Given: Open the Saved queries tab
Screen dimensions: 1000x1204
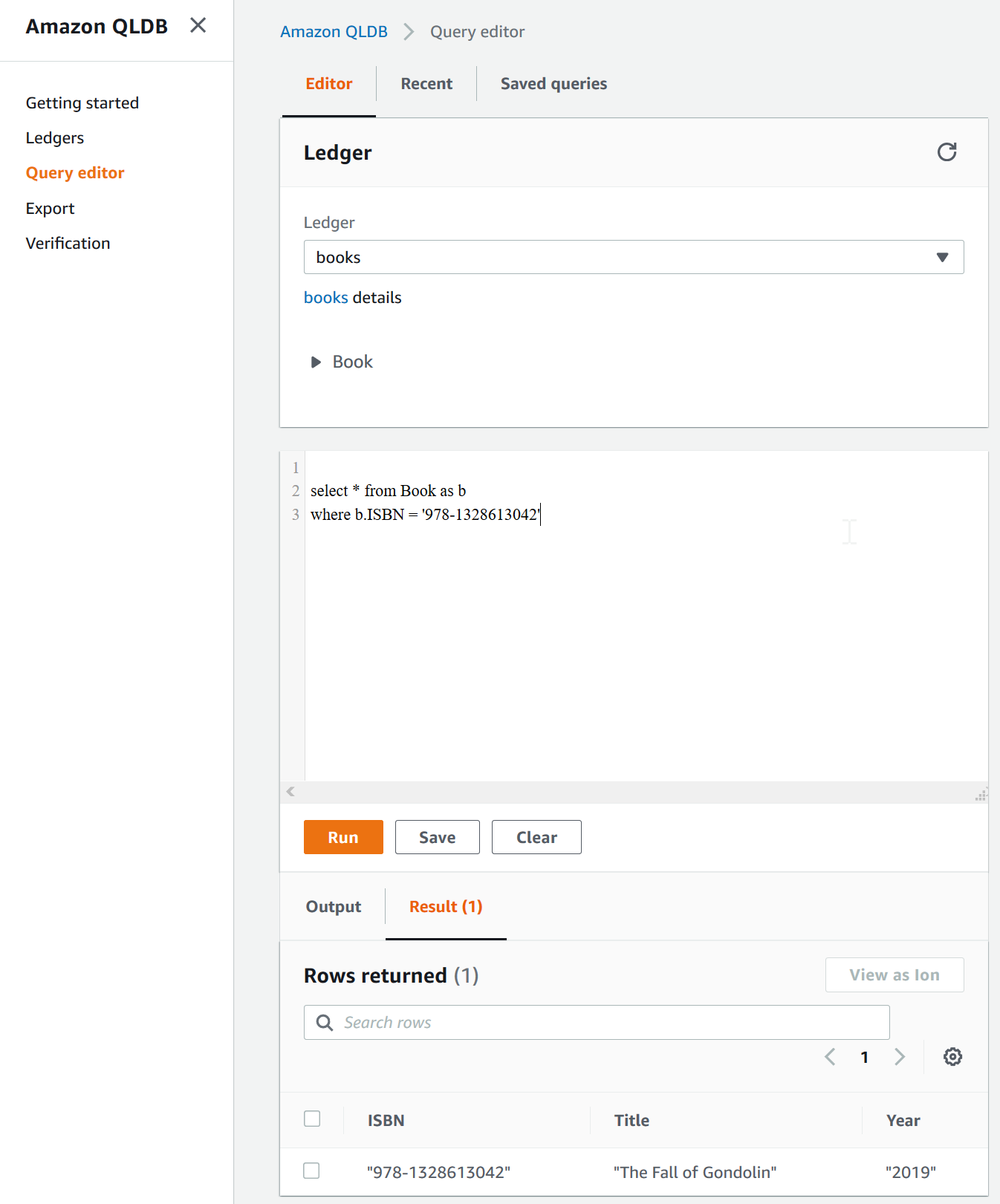Looking at the screenshot, I should [553, 84].
